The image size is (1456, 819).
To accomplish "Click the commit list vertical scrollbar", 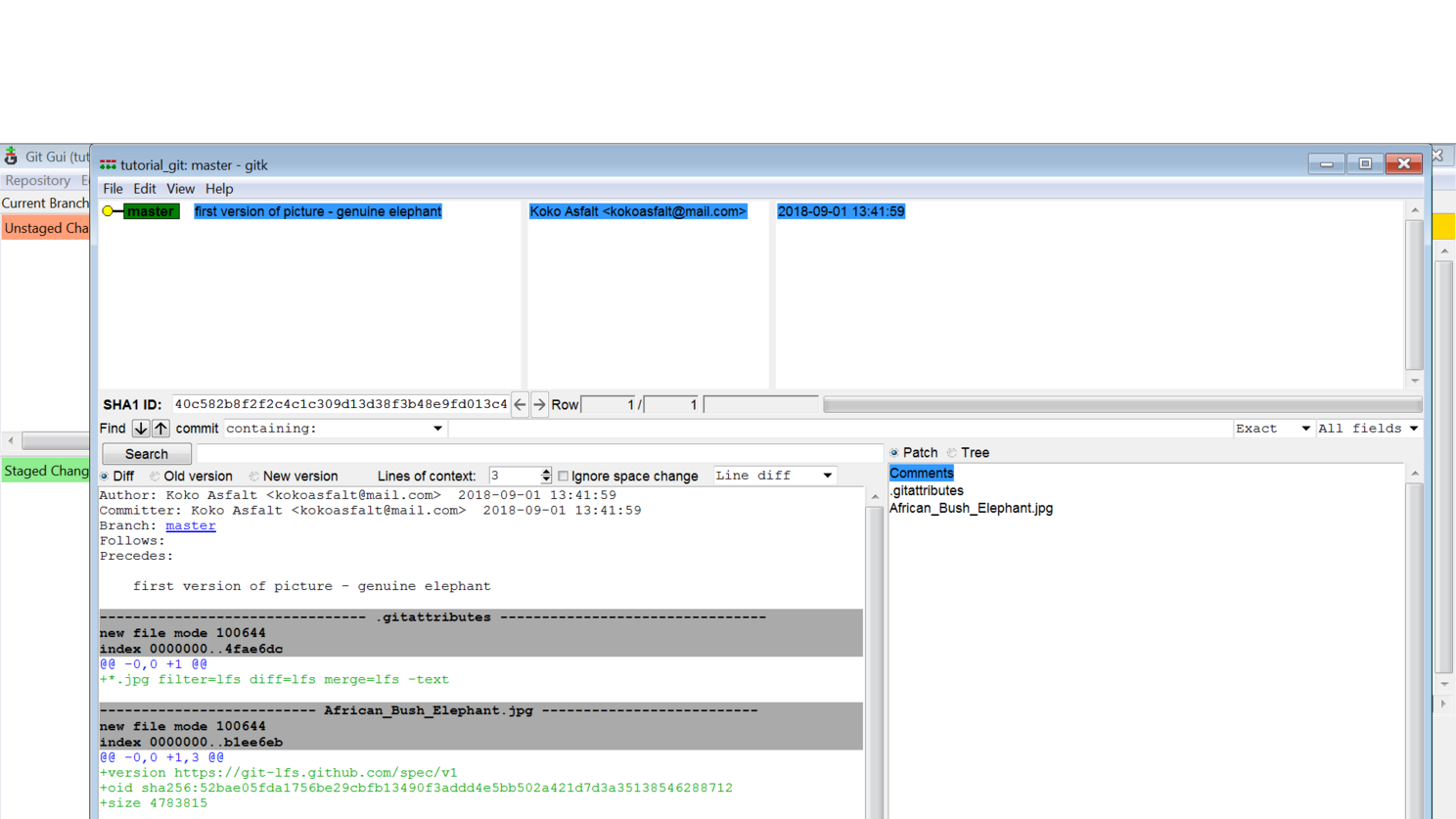I will click(x=1415, y=296).
